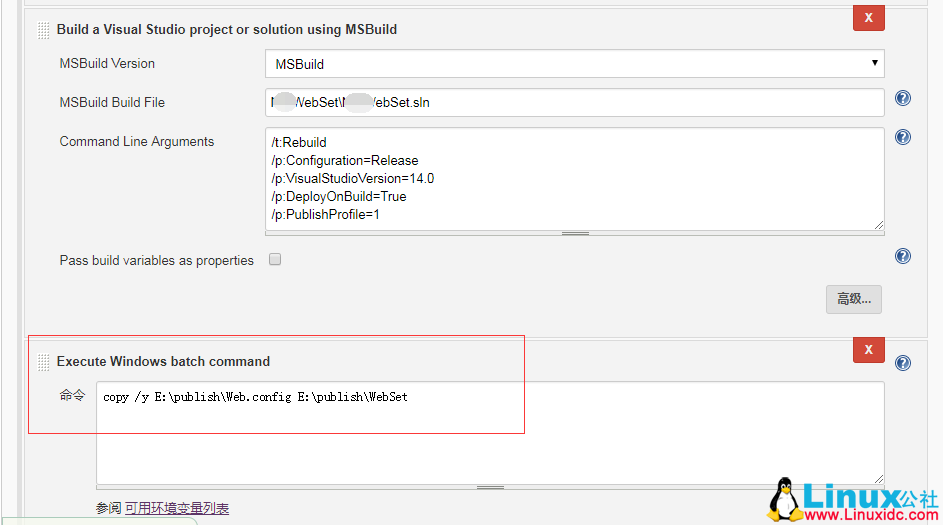Expand the MSBuild Version dropdown
The height and width of the screenshot is (525, 943).
point(574,64)
